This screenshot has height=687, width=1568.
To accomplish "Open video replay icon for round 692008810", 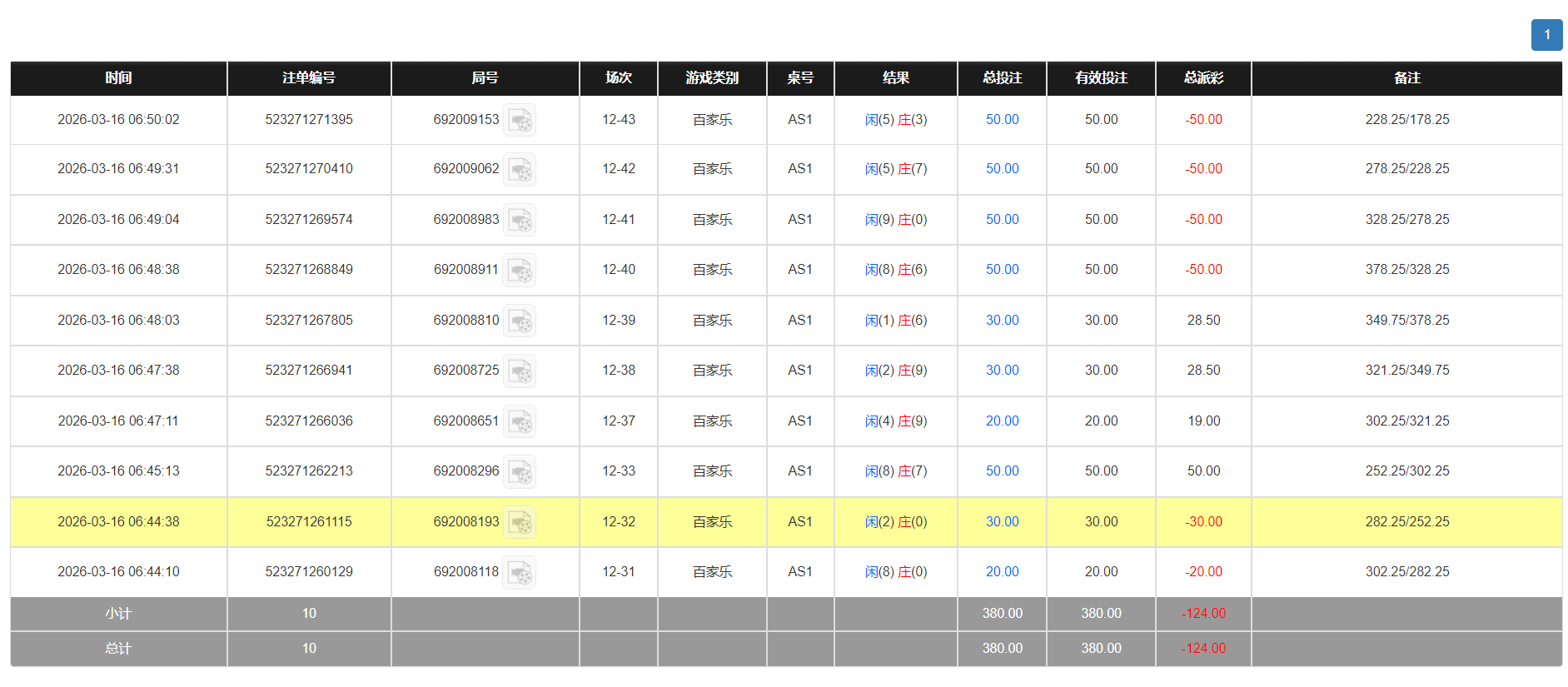I will coord(520,321).
